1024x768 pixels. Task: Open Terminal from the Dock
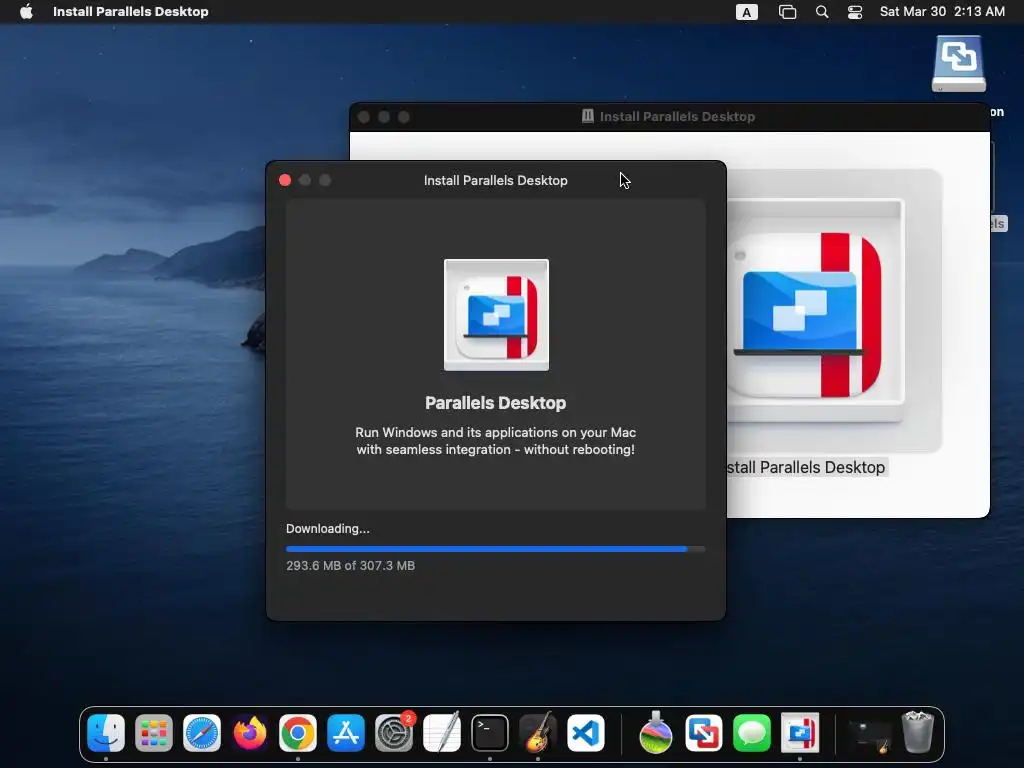[x=490, y=733]
